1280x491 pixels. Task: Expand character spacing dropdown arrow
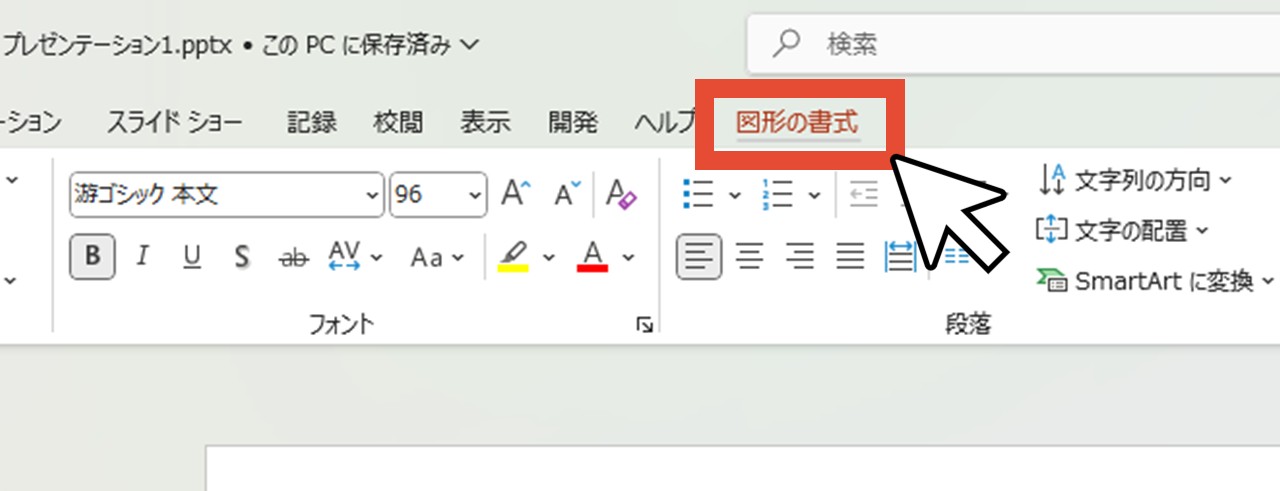377,258
